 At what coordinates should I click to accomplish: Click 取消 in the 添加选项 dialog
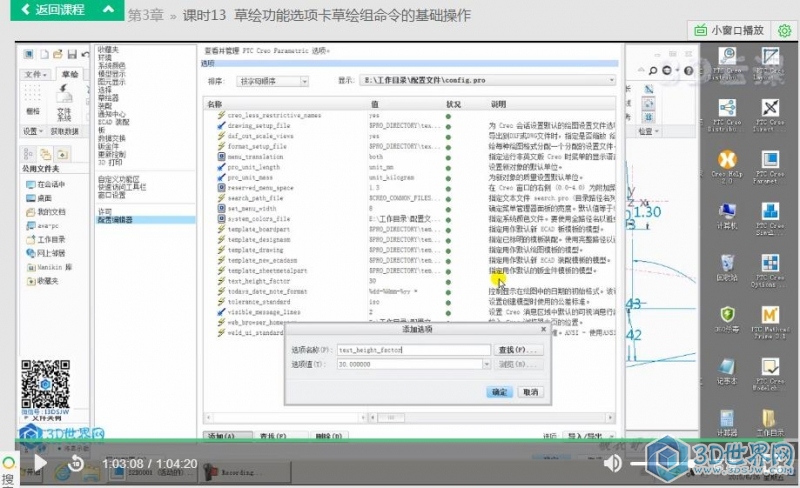pos(531,392)
